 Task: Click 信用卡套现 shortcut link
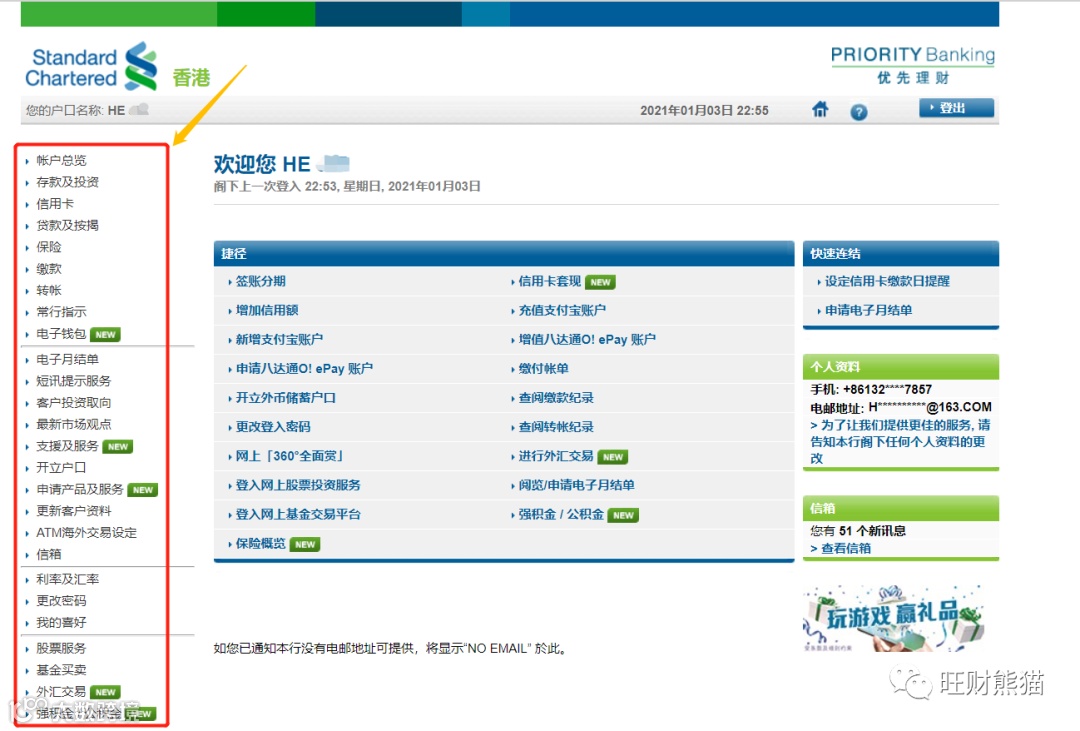point(550,281)
